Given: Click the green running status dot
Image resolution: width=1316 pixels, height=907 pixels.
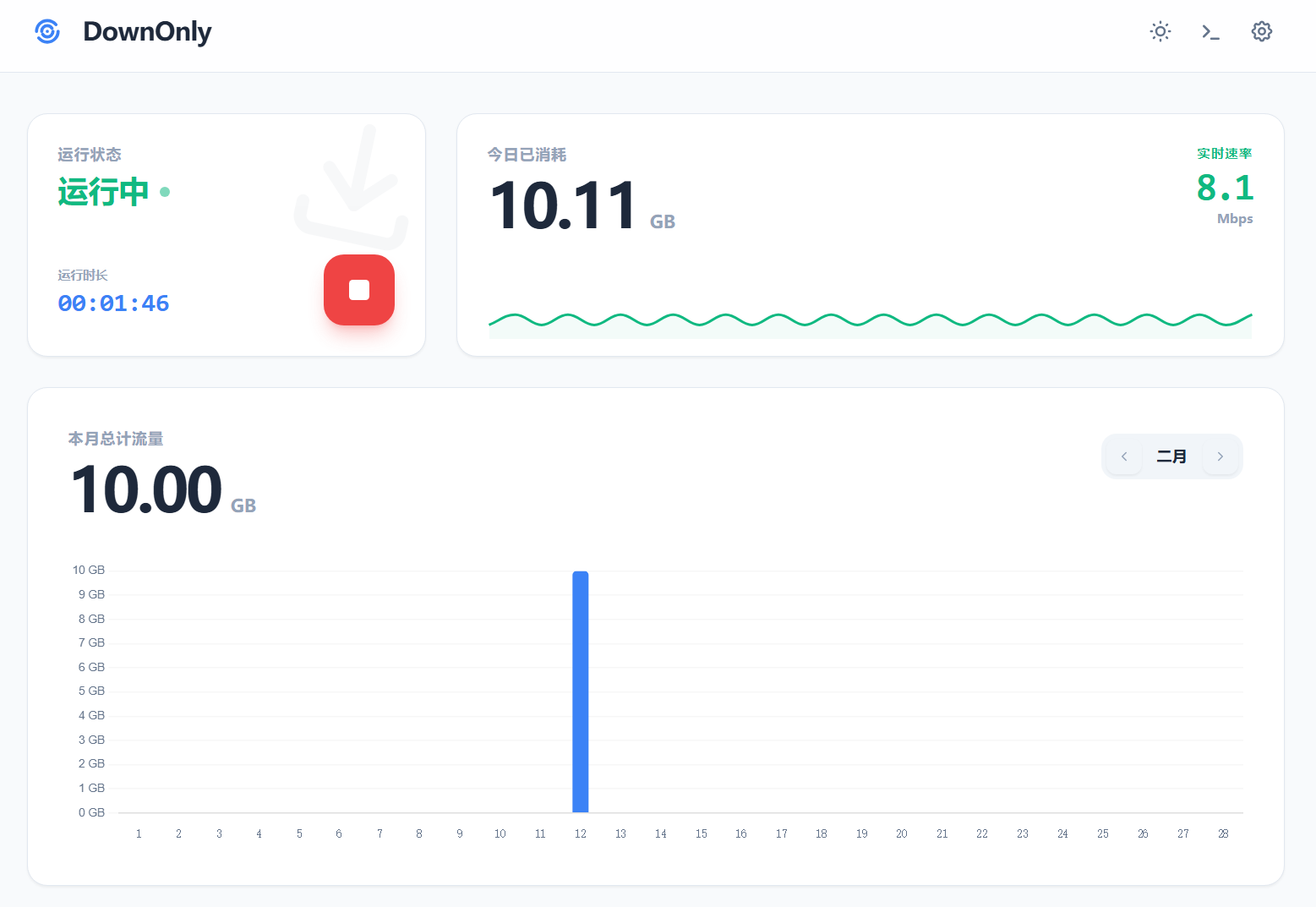Looking at the screenshot, I should [x=165, y=192].
